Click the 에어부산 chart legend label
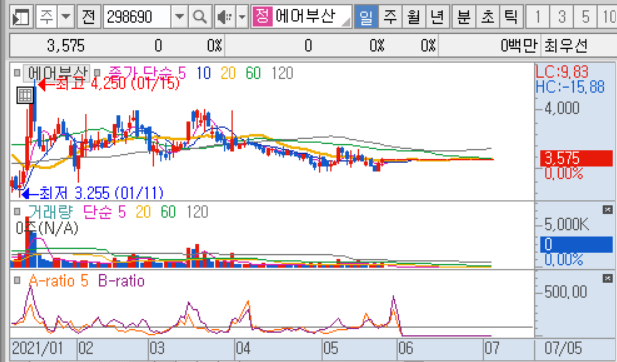The height and width of the screenshot is (362, 617). [x=57, y=73]
